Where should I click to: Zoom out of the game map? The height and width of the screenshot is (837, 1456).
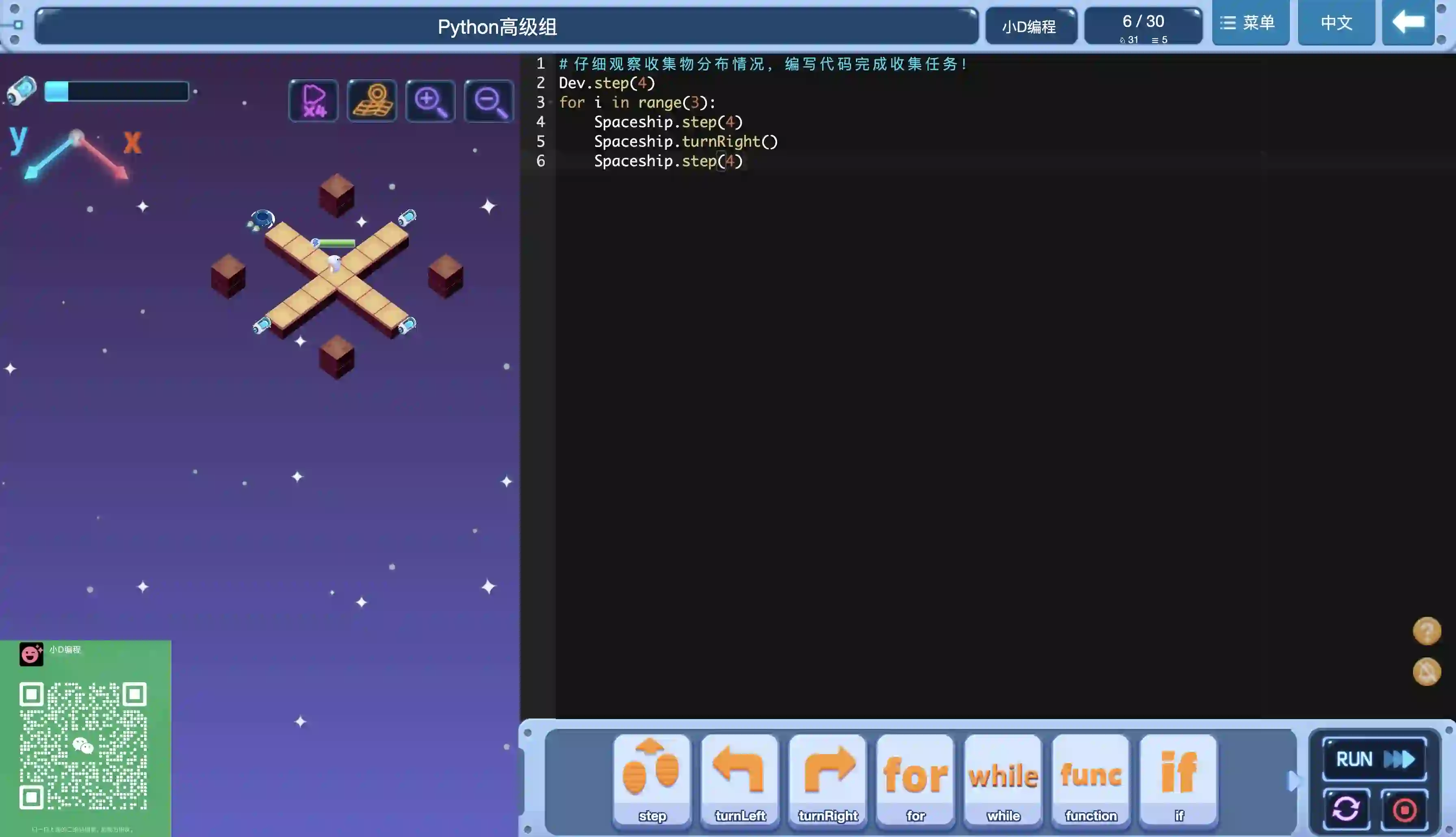[x=488, y=101]
